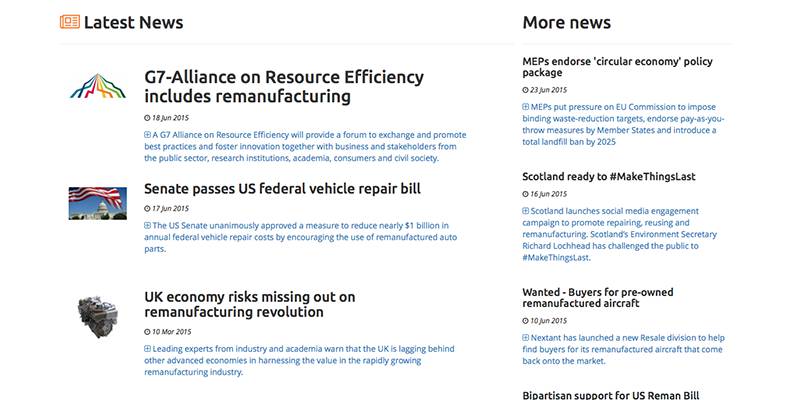This screenshot has height=400, width=800.
Task: Click the engine image thumbnail
Action: tap(98, 316)
